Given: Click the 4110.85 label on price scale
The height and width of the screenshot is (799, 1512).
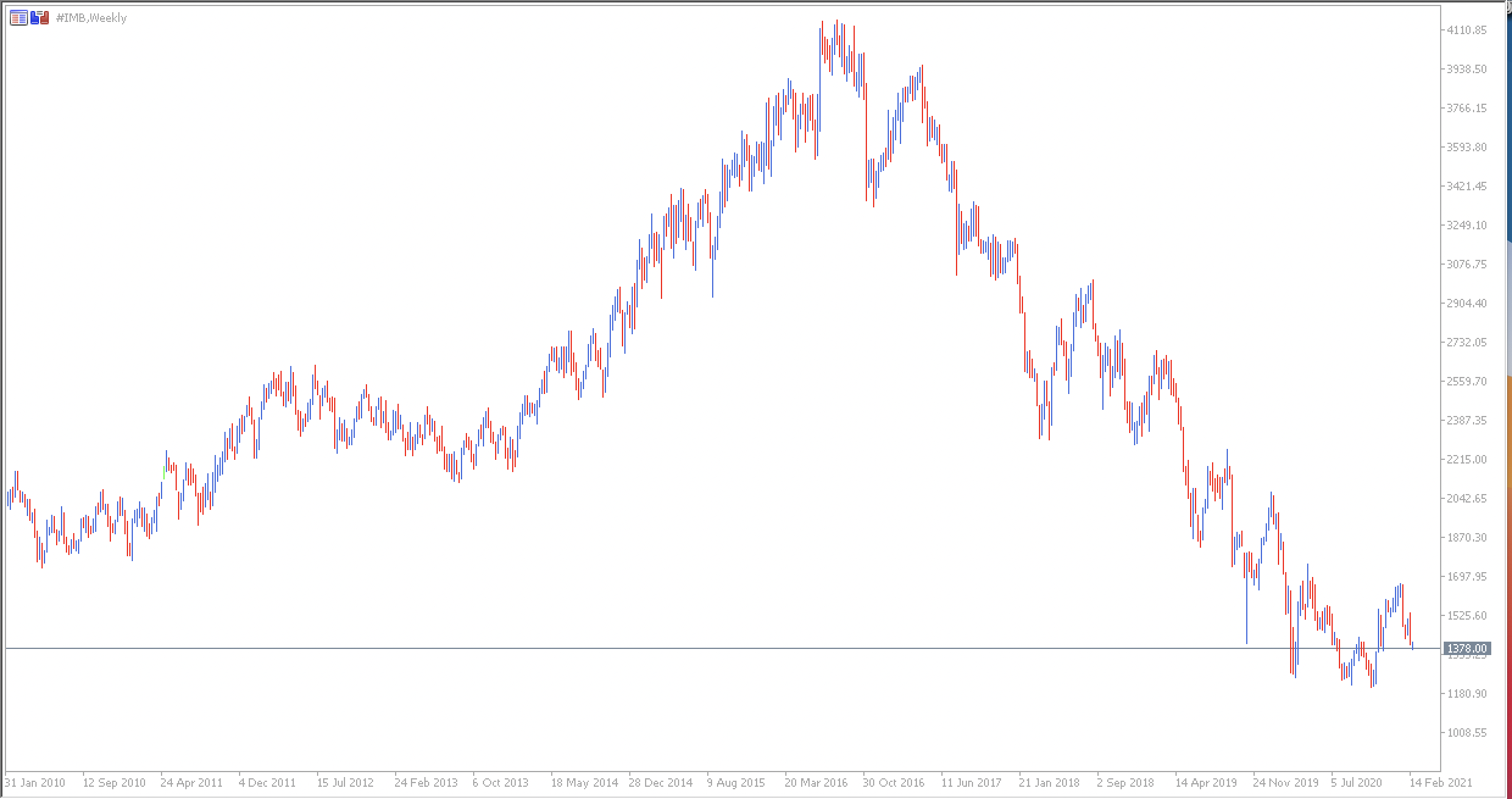Looking at the screenshot, I should point(1466,30).
